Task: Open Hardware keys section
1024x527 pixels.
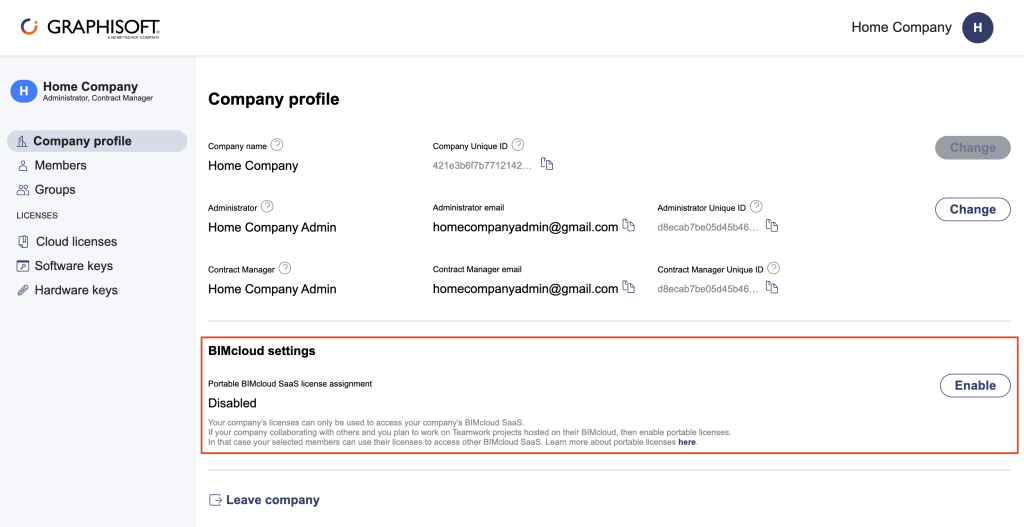Action: coord(76,290)
